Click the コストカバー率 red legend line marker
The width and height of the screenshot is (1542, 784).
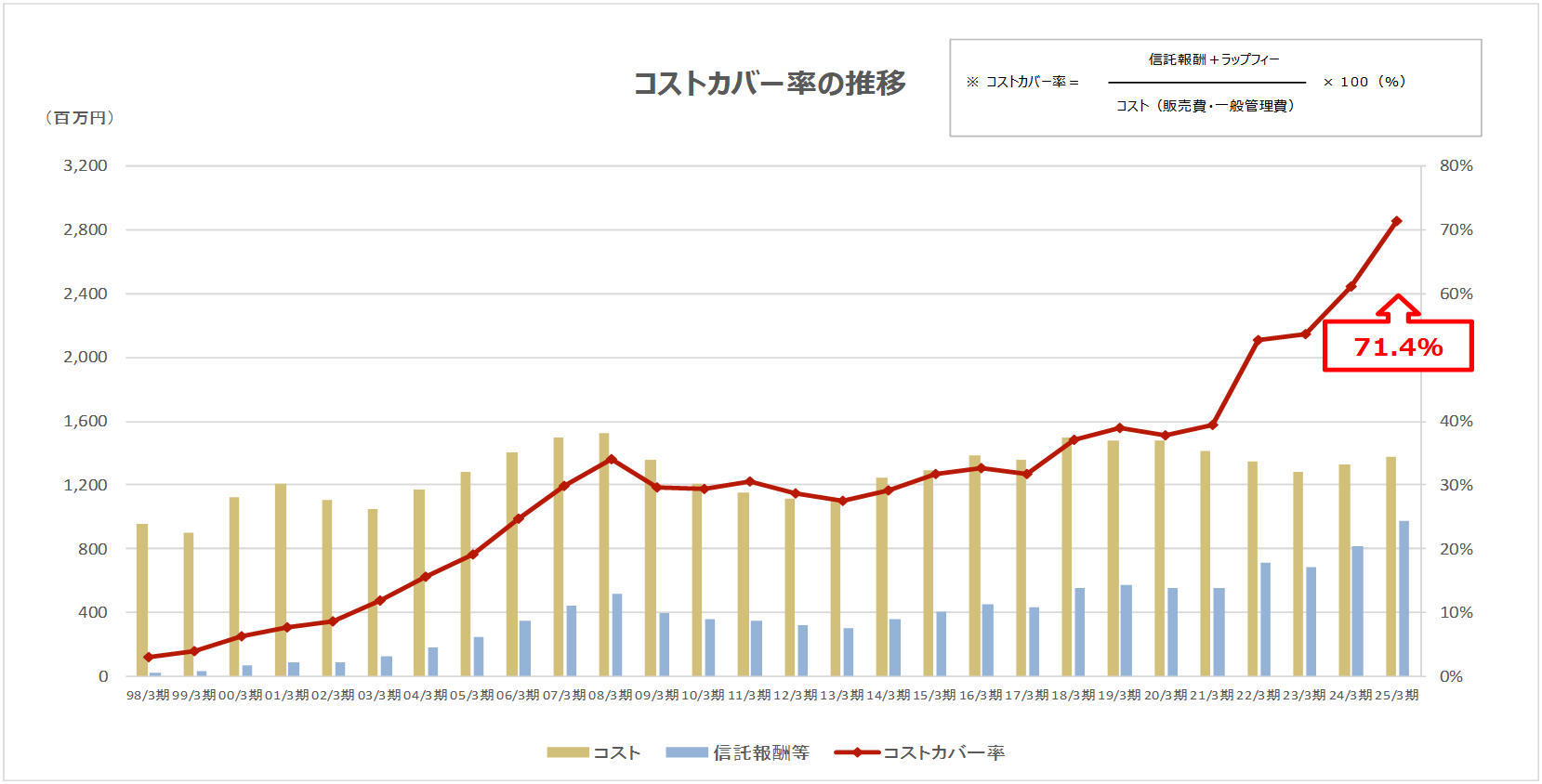point(857,752)
